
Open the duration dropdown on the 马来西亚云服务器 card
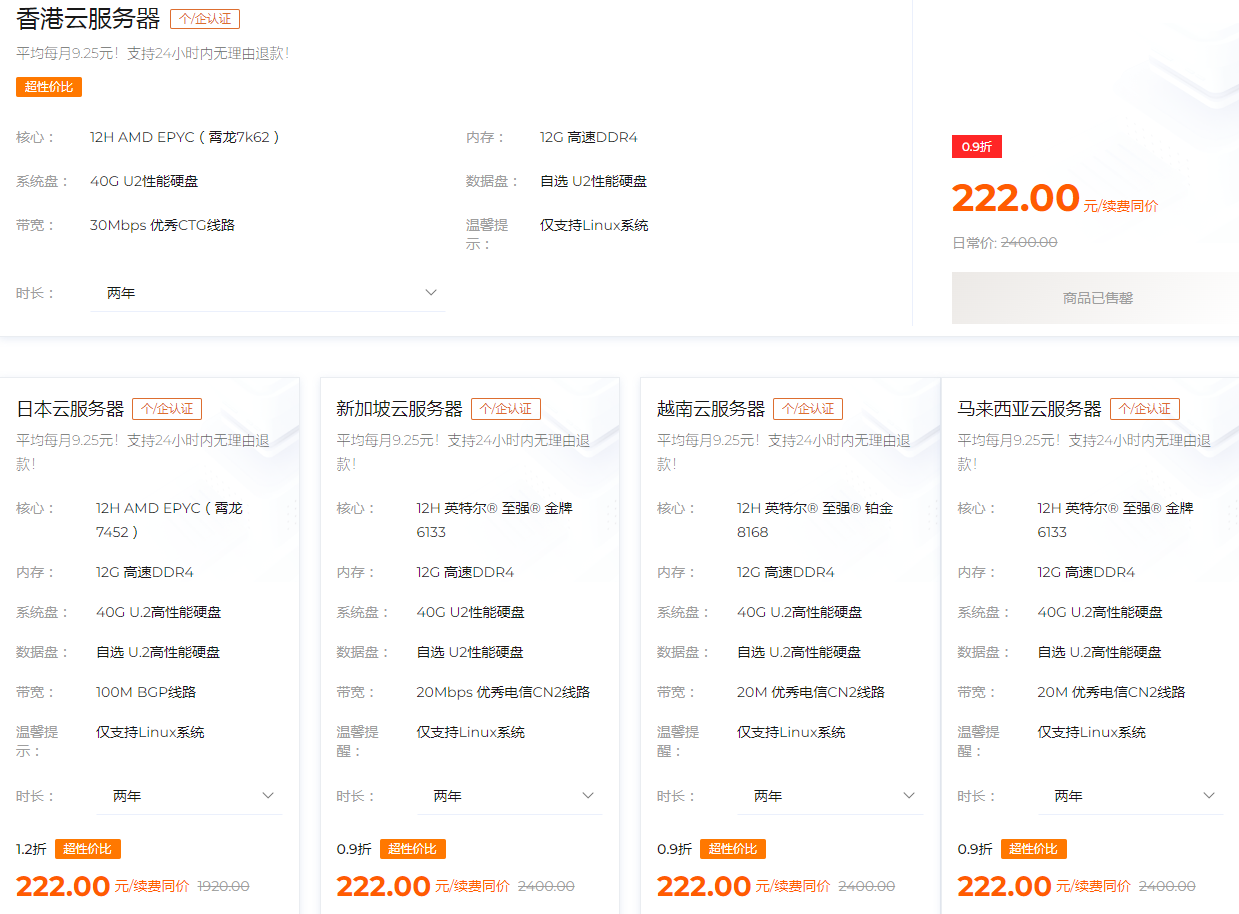[1130, 795]
